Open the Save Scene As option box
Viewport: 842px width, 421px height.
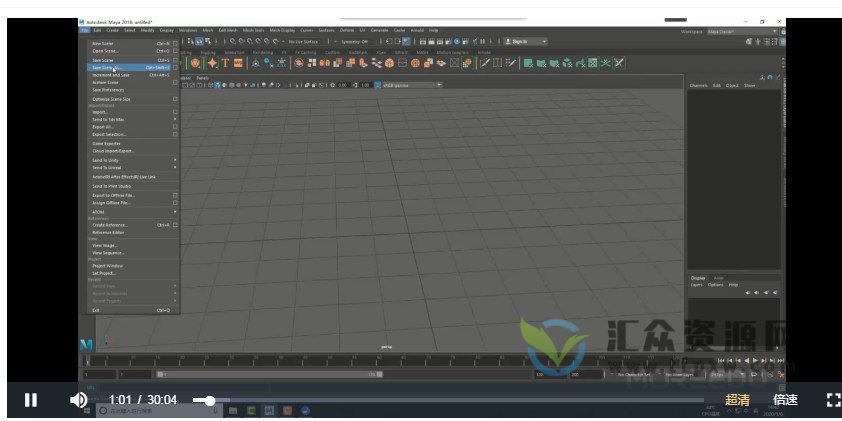point(175,68)
